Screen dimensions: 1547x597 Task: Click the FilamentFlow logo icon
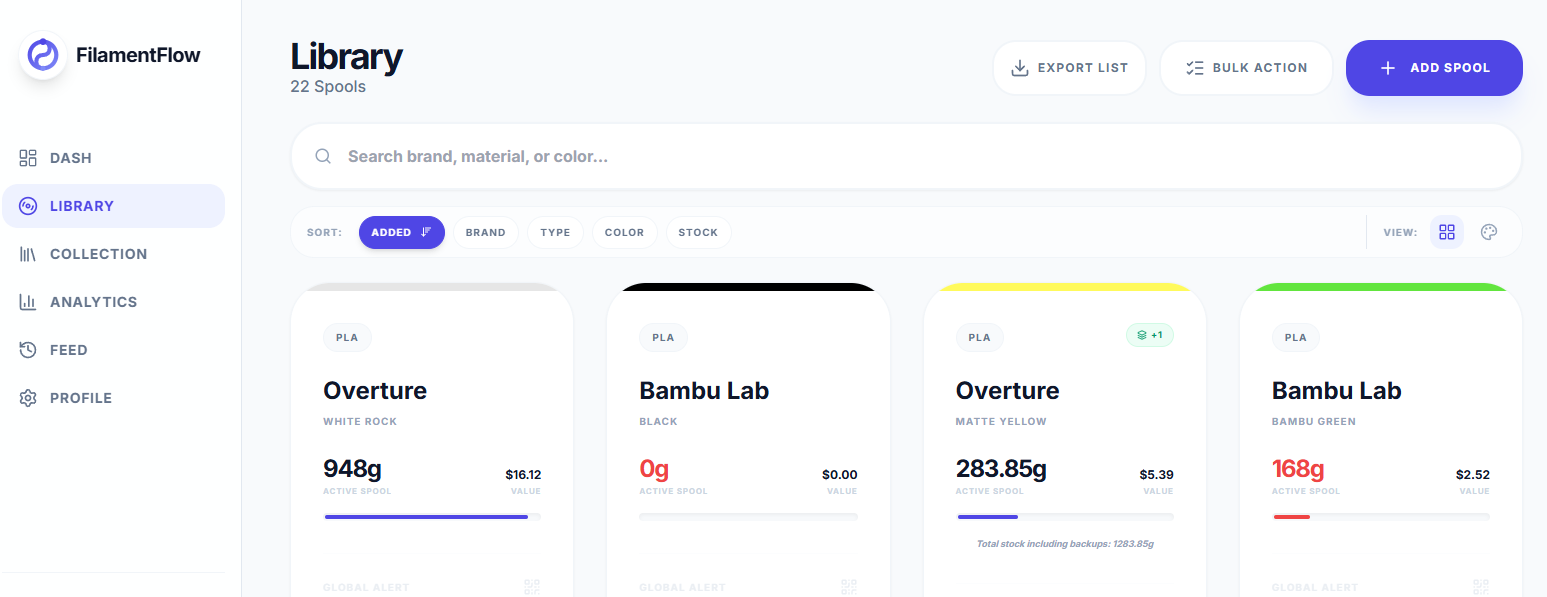[43, 55]
